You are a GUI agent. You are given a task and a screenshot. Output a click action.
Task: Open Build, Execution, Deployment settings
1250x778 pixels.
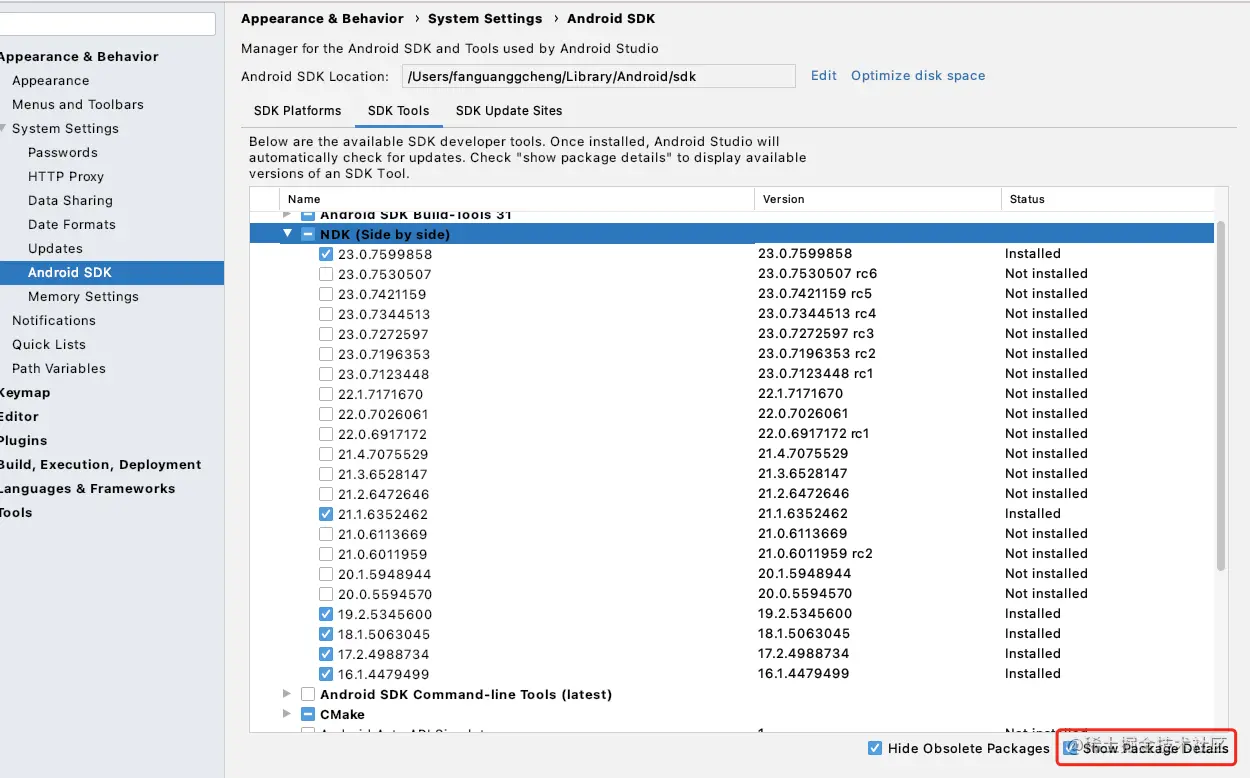click(100, 465)
